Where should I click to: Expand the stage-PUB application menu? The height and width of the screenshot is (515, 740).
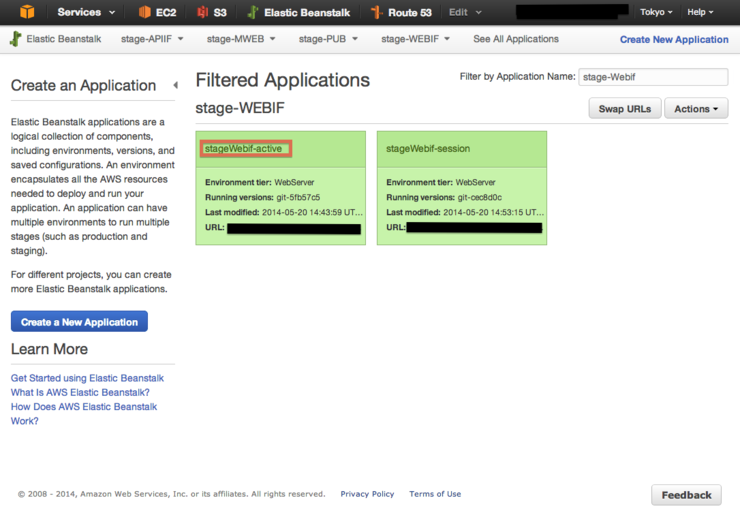tap(328, 39)
